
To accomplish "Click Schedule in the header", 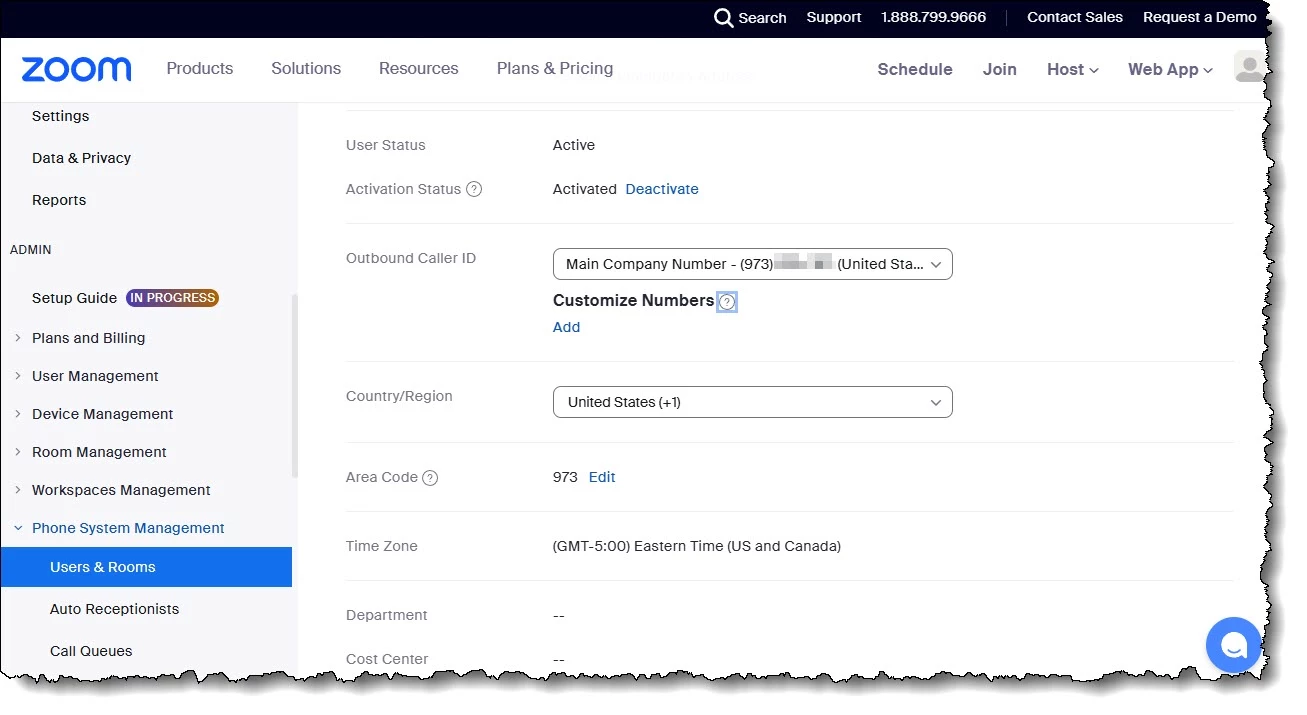I will 915,69.
